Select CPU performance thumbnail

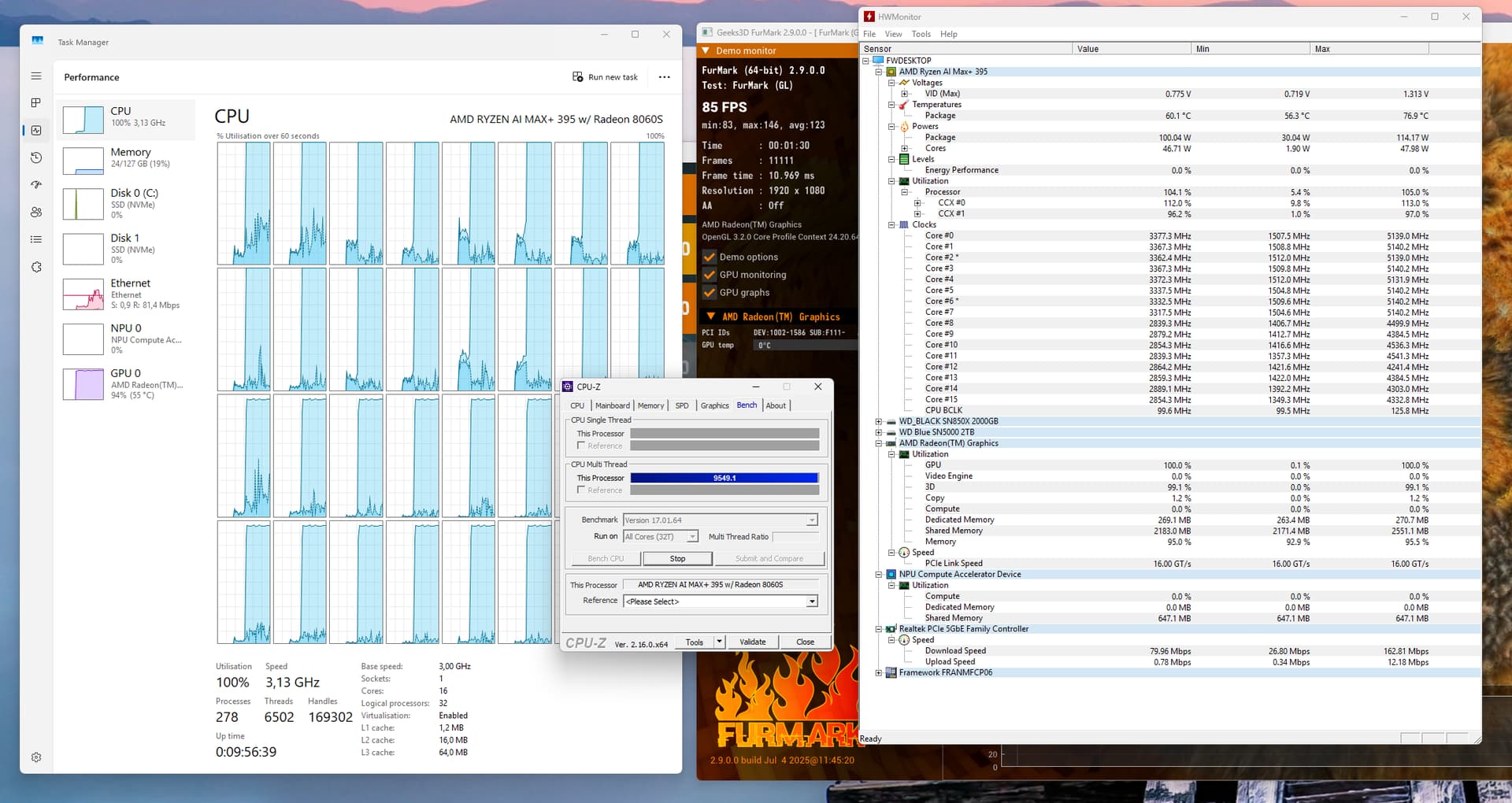click(x=126, y=120)
